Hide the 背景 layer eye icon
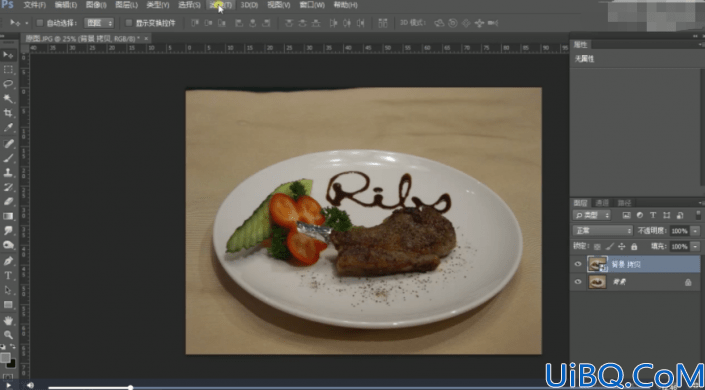705x390 pixels. click(578, 282)
